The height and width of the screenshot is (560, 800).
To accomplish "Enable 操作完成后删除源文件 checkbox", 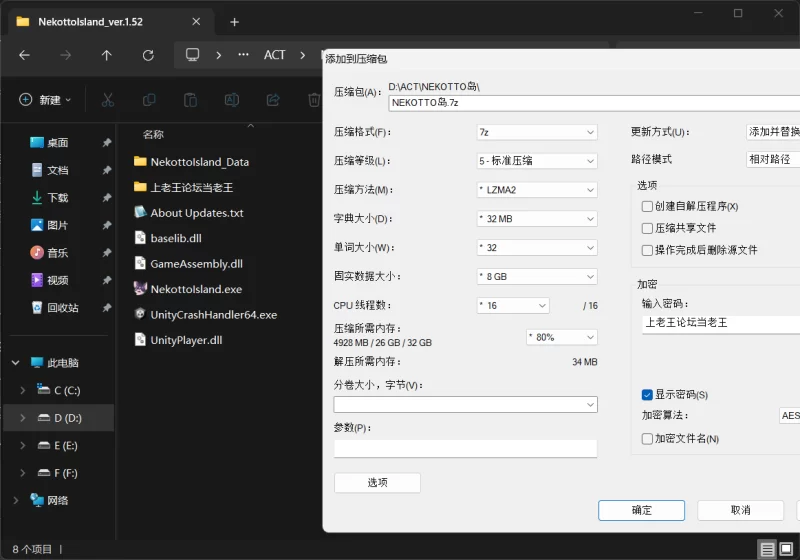I will click(647, 250).
